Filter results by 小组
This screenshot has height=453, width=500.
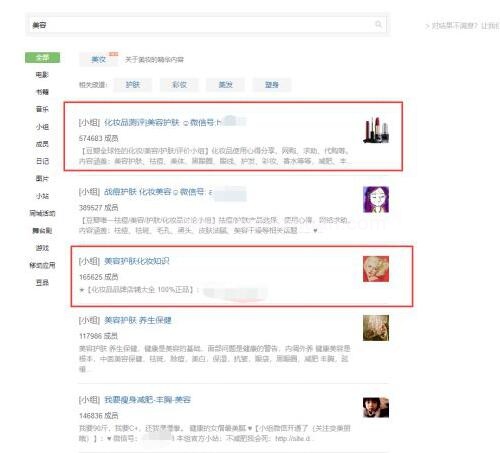42,127
